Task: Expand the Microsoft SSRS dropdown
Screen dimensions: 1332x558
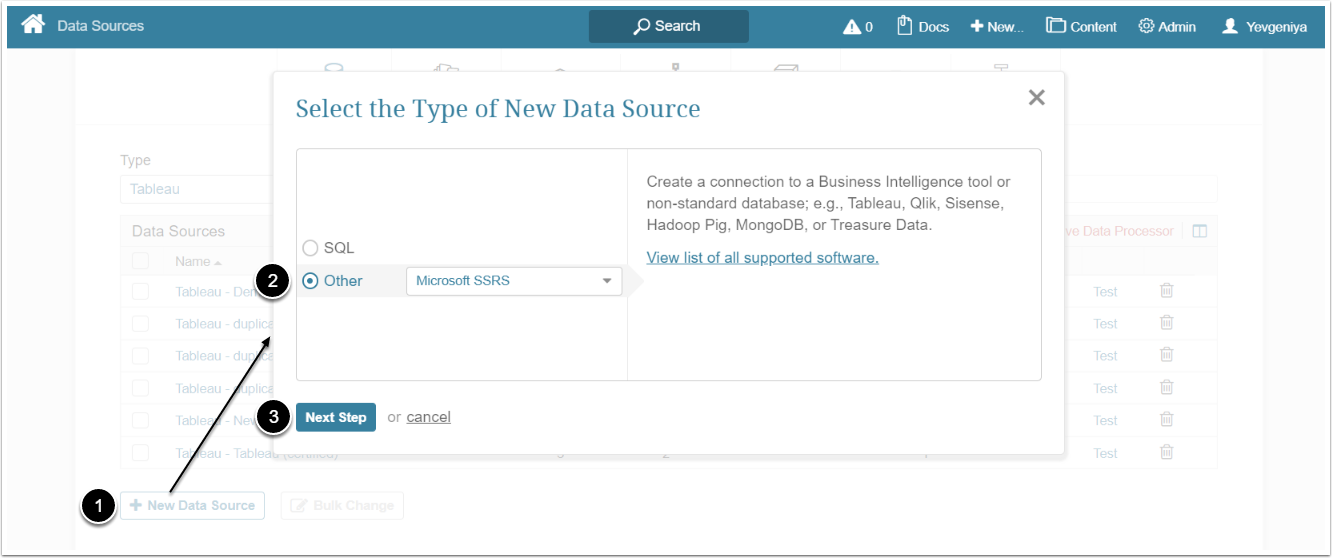Action: 513,281
